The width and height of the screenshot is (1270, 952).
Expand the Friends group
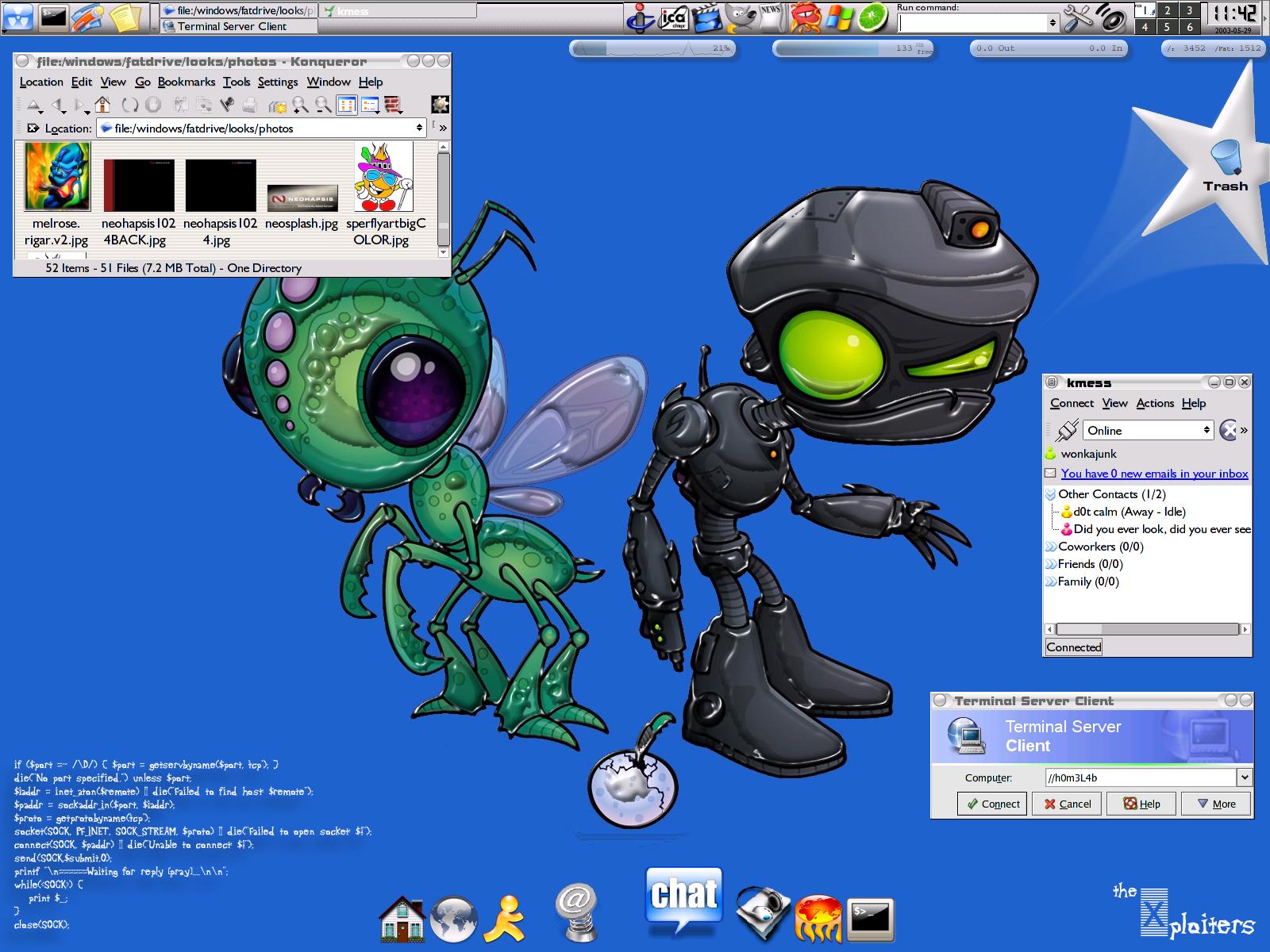tap(1051, 564)
